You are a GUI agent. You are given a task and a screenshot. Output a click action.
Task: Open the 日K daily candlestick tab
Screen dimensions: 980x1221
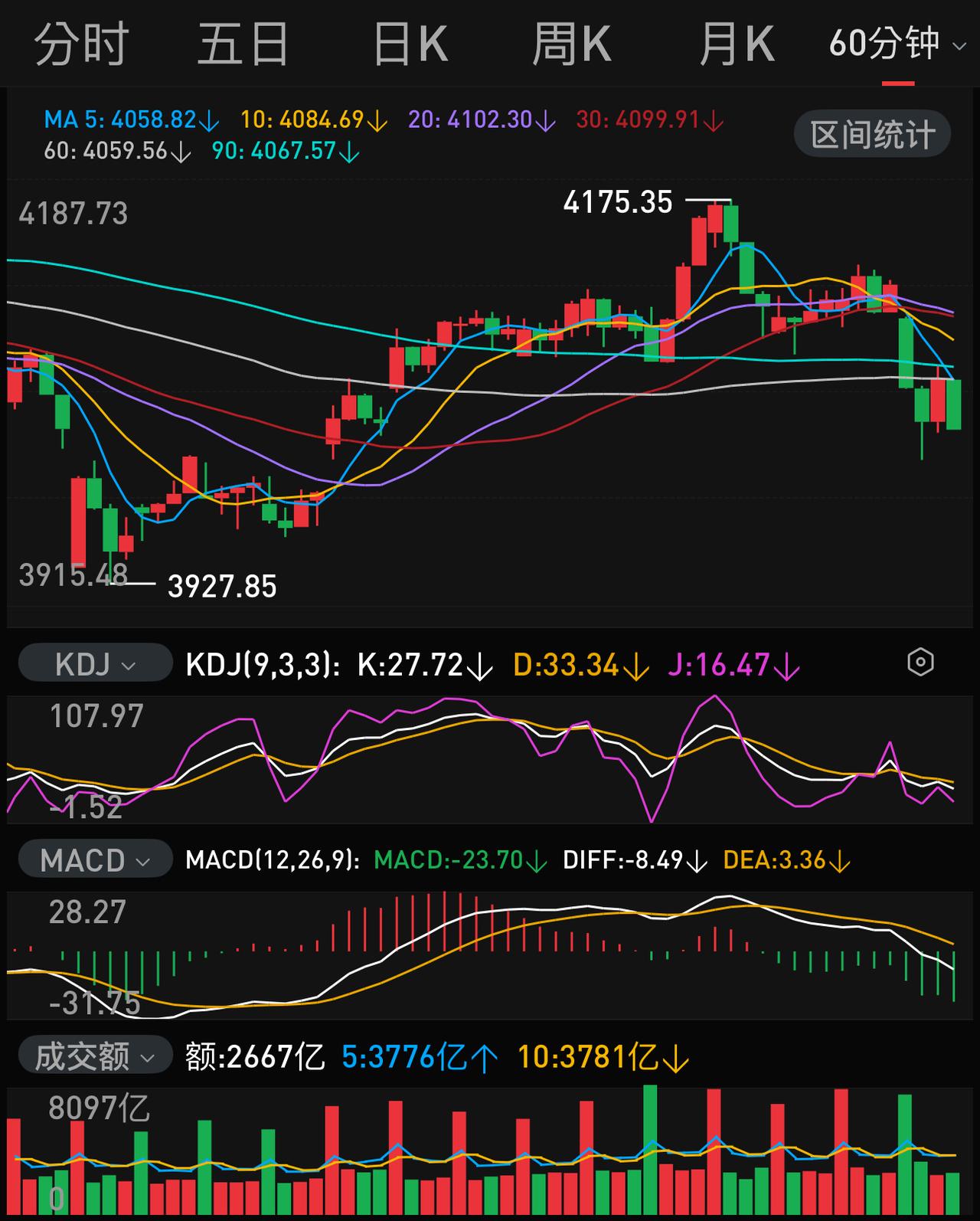point(410,44)
